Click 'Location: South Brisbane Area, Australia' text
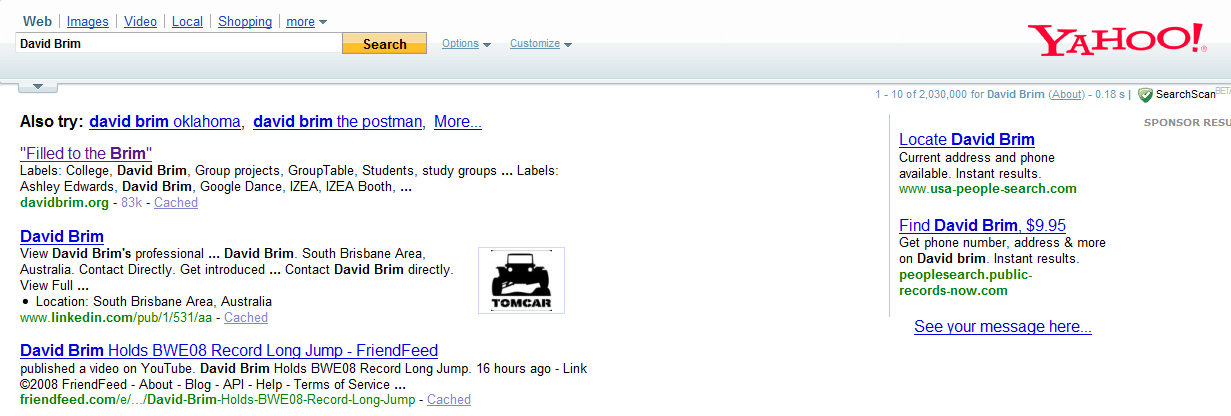1231x416 pixels. pyautogui.click(x=153, y=302)
